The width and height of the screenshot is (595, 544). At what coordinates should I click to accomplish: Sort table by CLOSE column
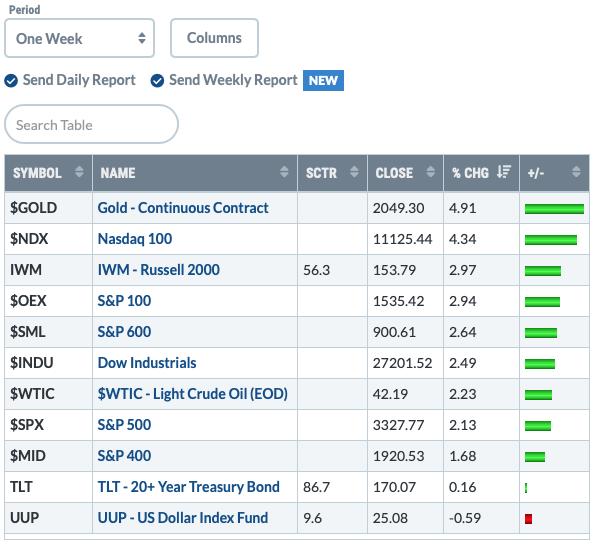tap(405, 173)
